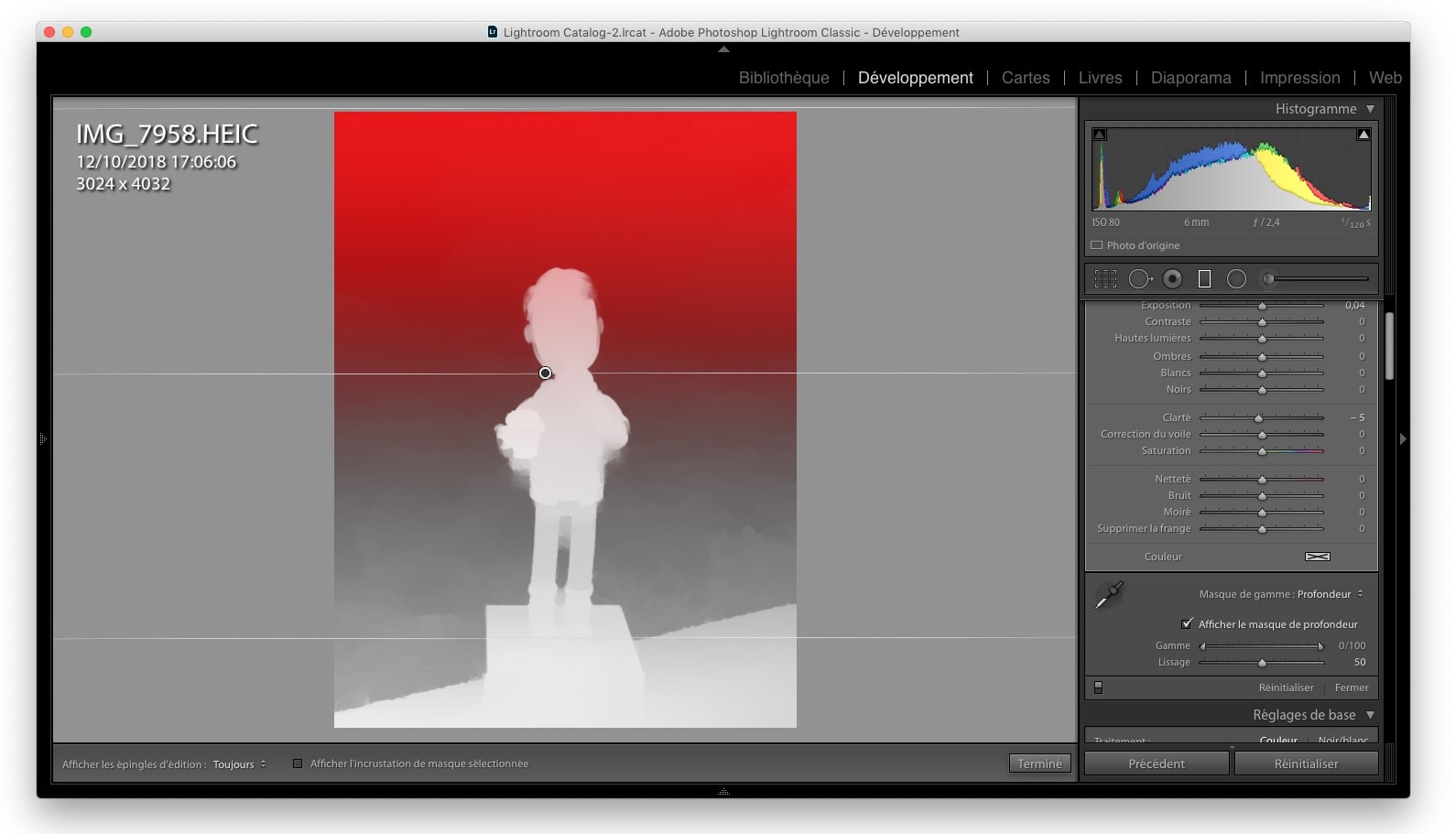Viewport: 1456px width, 834px height.
Task: Click the Clarté value -5
Action: 1357,417
